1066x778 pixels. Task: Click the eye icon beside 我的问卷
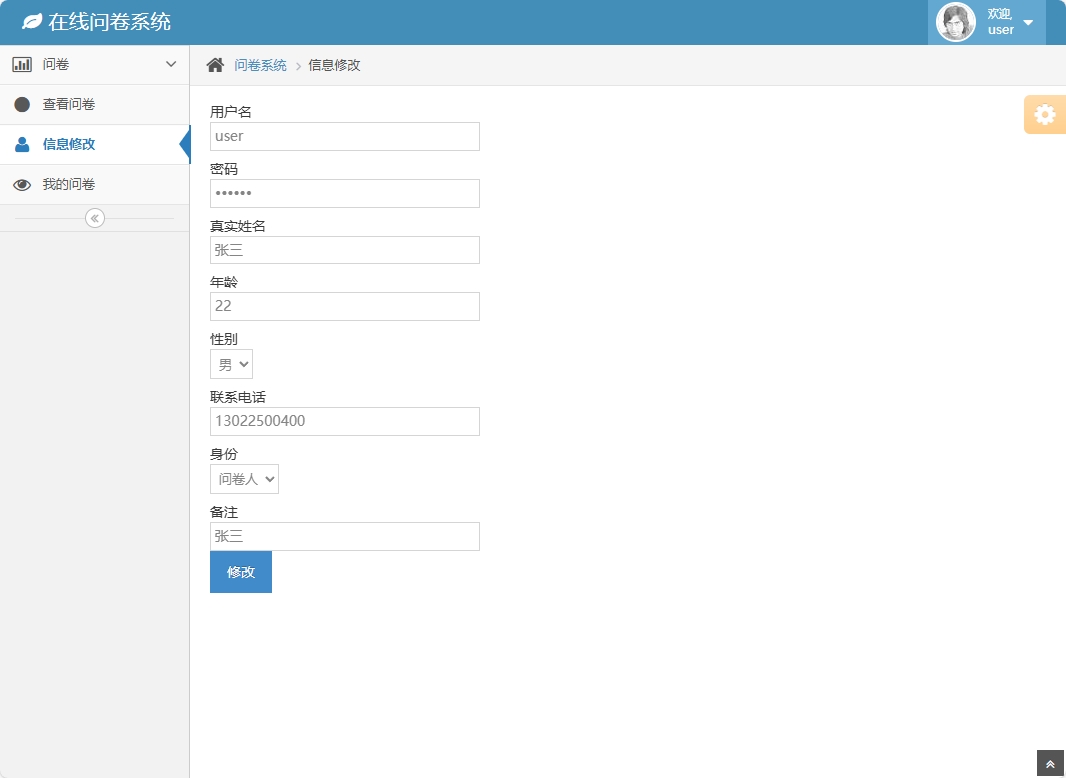pos(22,184)
